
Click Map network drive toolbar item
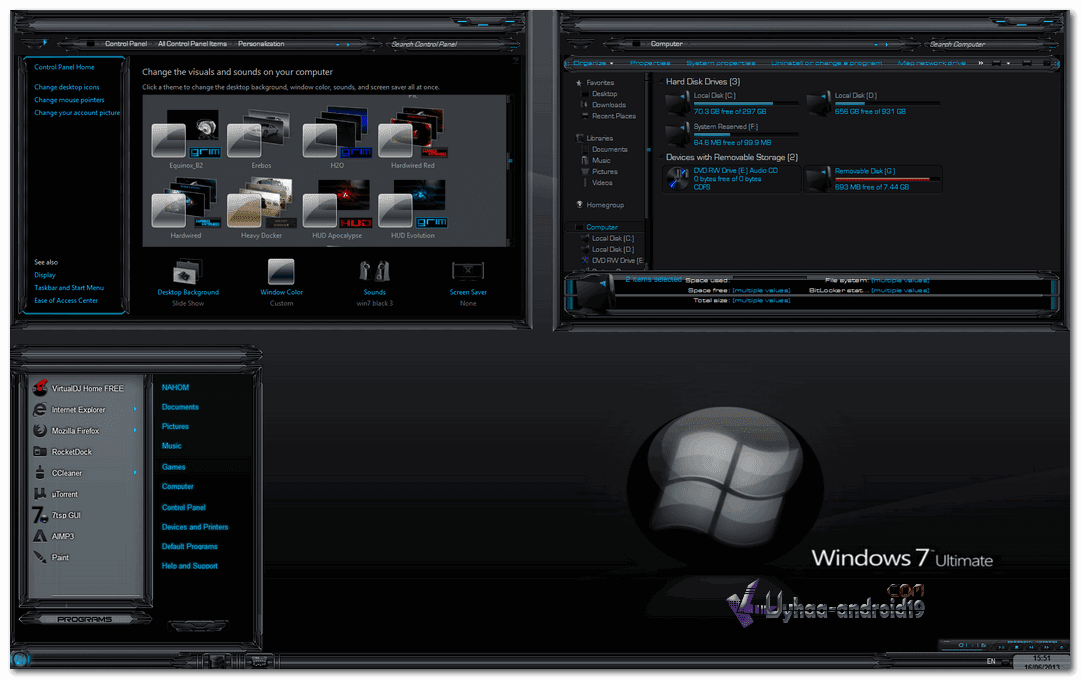(x=931, y=63)
